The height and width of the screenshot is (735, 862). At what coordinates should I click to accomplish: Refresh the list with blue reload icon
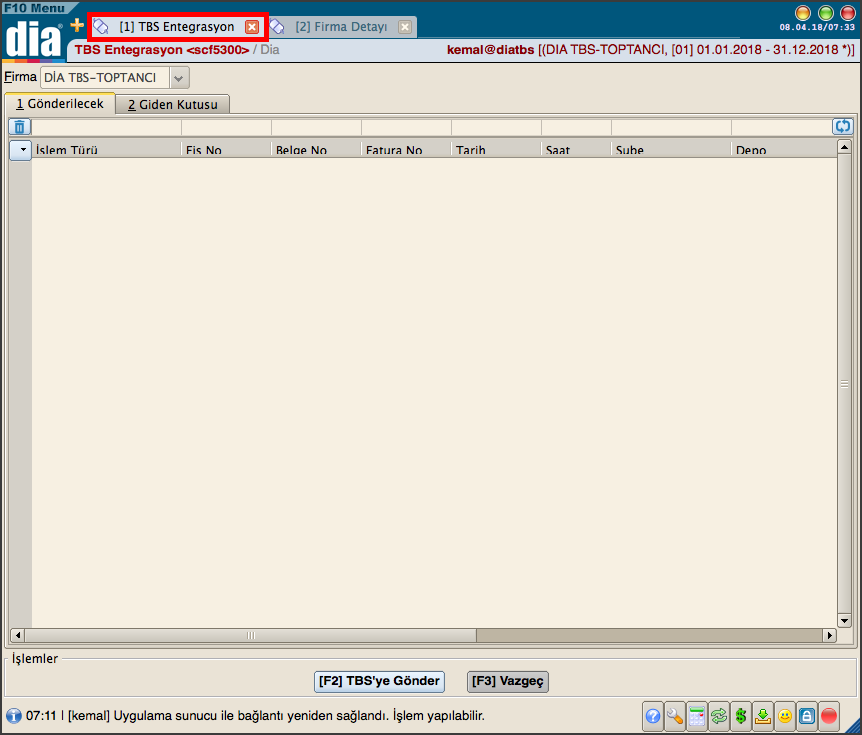842,126
